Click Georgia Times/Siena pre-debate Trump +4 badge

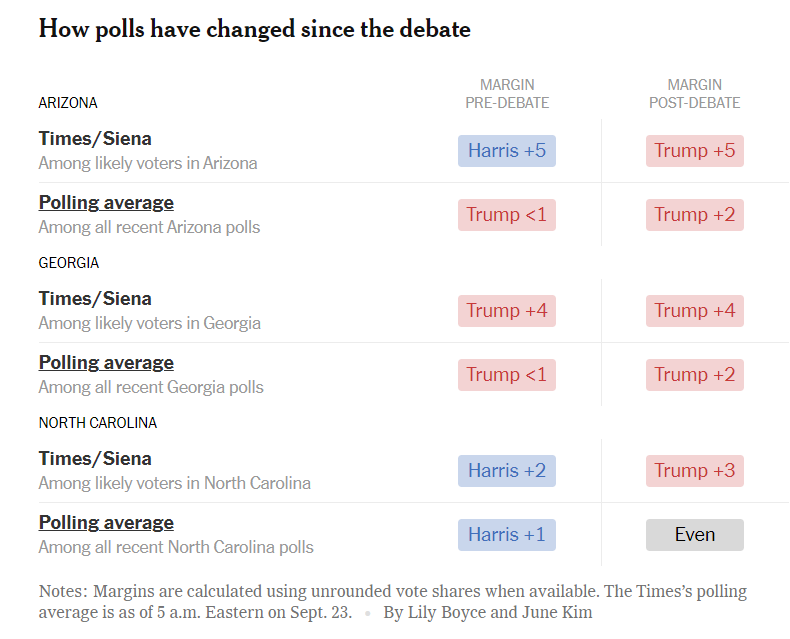click(507, 311)
